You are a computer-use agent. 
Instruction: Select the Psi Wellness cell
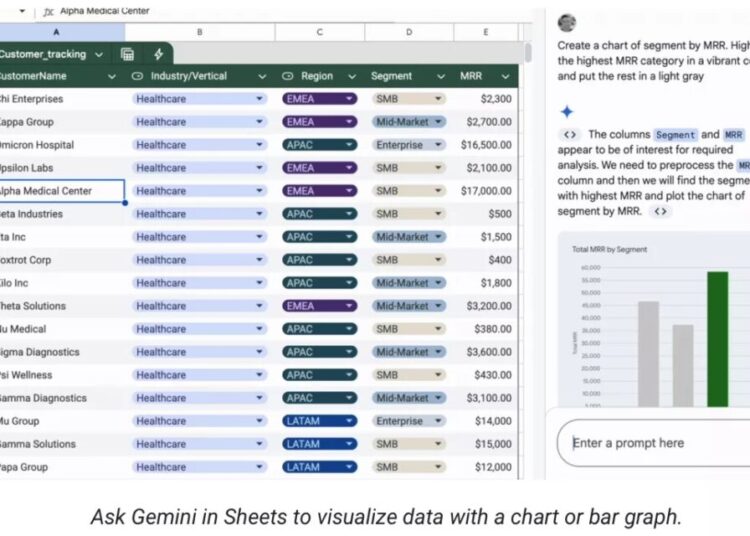click(62, 375)
